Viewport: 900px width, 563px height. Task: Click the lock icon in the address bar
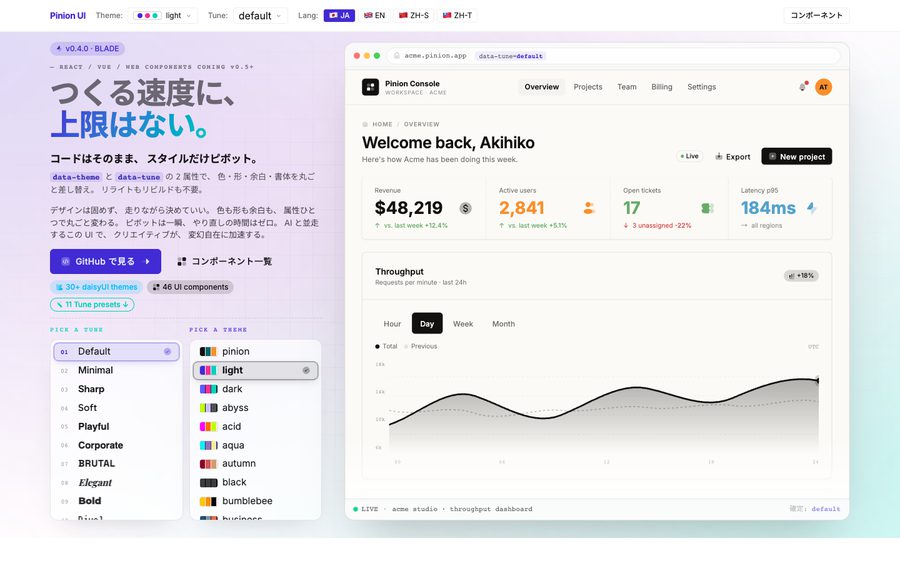coord(397,56)
